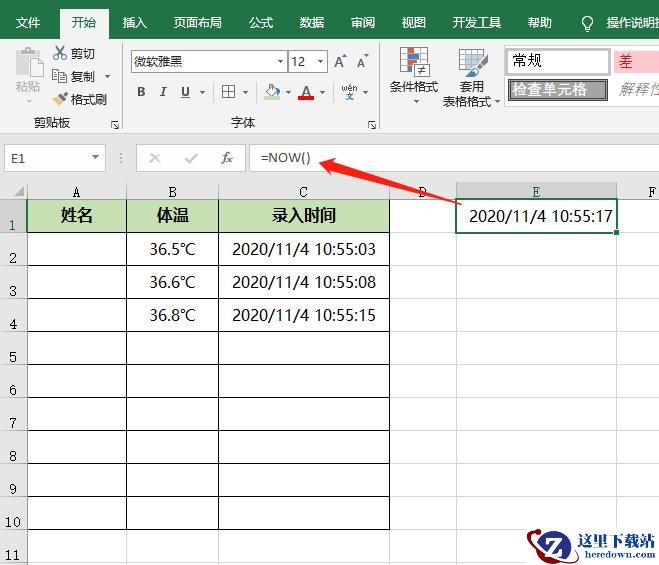This screenshot has width=659, height=565.
Task: Toggle Italic formatting
Action: 163,92
